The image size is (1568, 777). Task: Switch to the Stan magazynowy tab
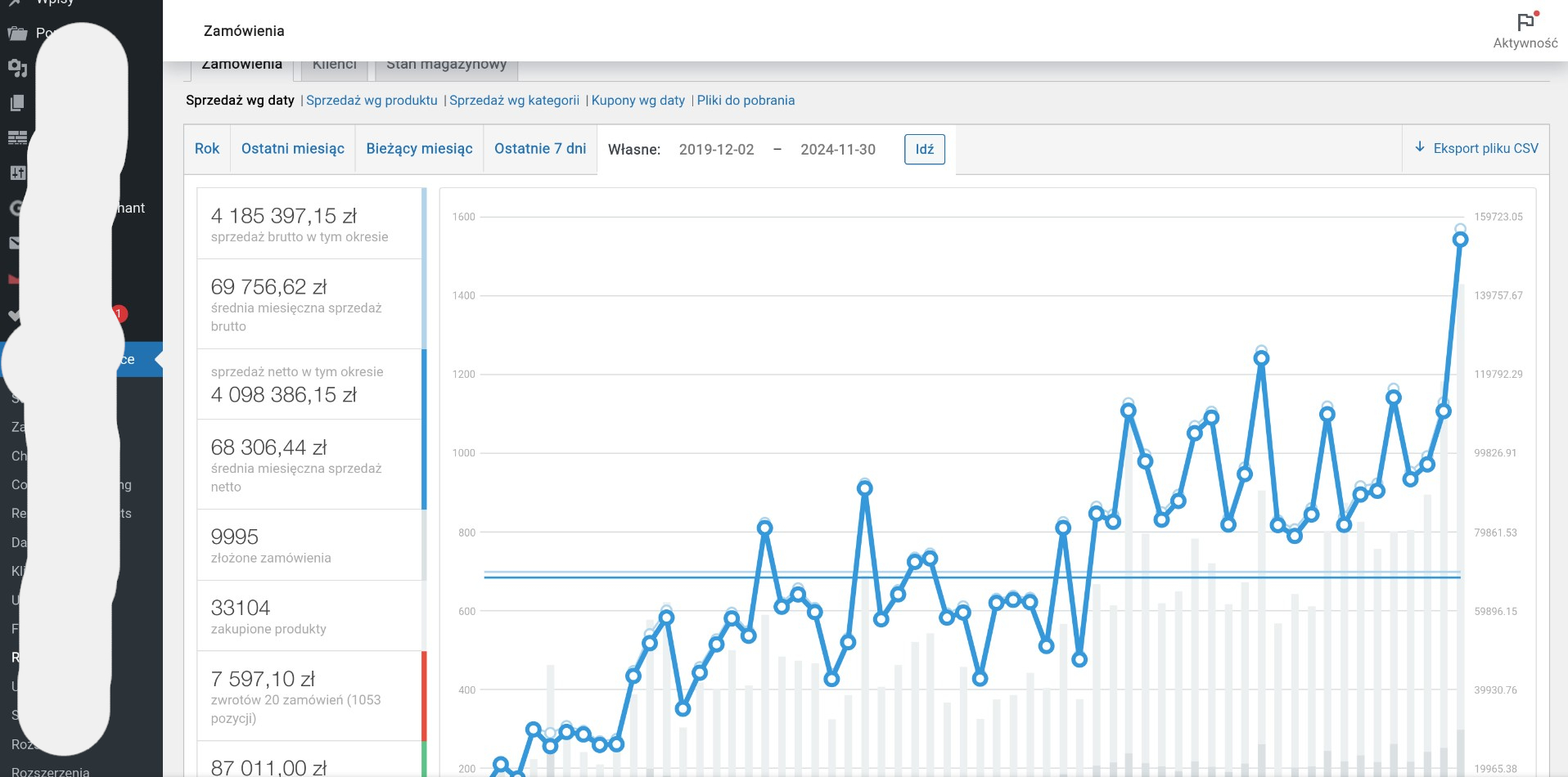point(446,67)
